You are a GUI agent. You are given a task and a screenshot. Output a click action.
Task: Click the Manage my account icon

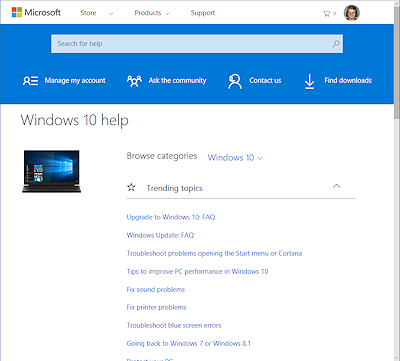[x=30, y=81]
